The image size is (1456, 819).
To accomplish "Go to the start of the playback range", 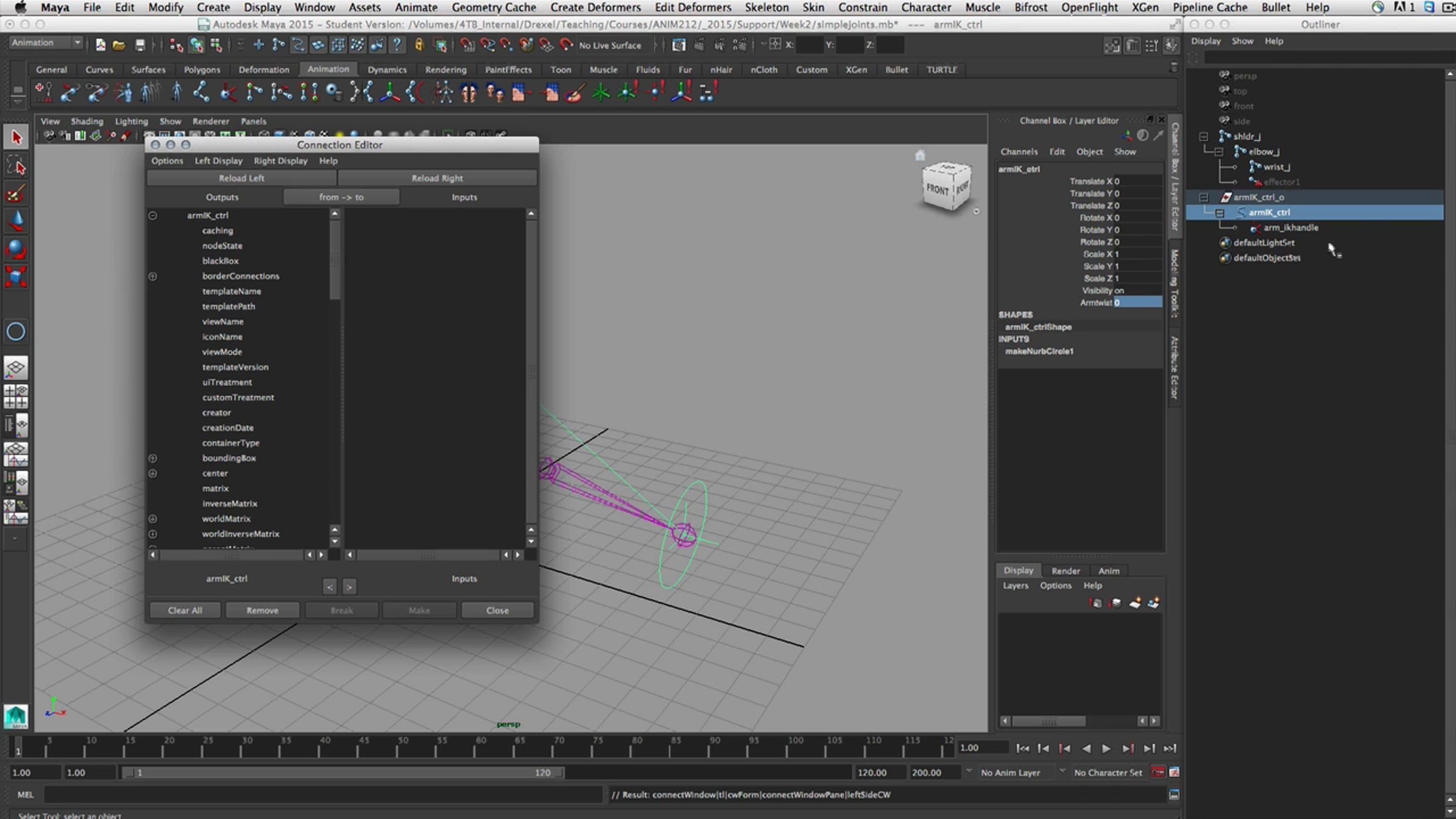I will [x=1022, y=749].
